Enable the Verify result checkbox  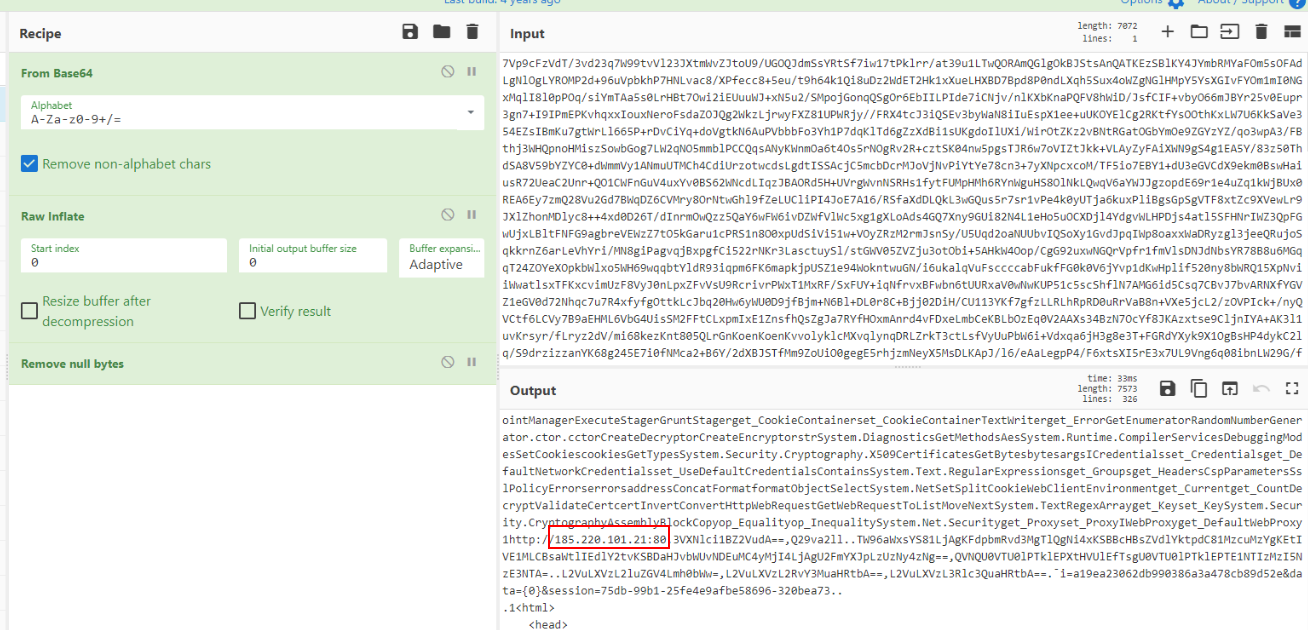pos(247,311)
